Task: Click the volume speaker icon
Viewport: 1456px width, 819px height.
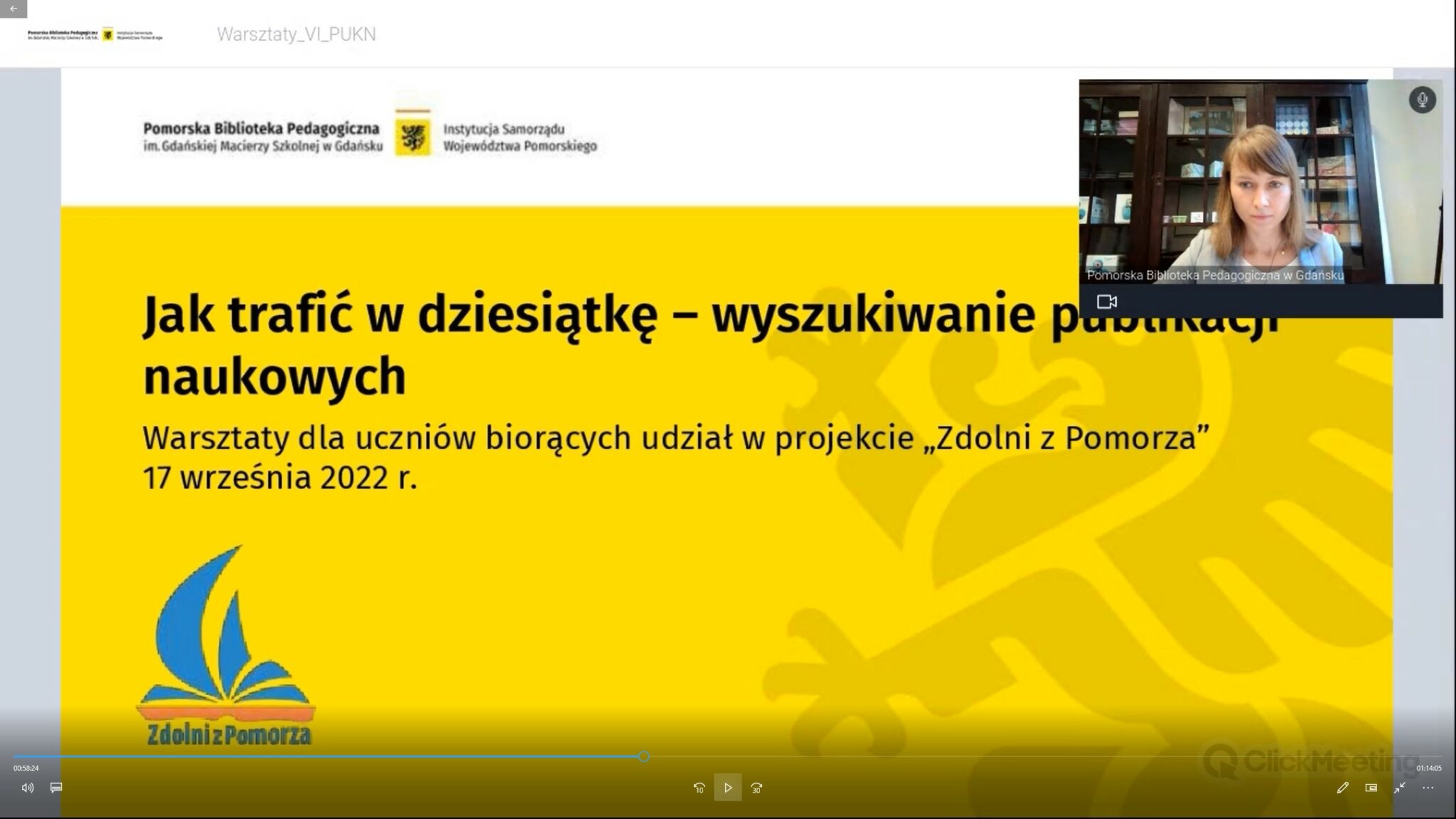Action: point(27,788)
